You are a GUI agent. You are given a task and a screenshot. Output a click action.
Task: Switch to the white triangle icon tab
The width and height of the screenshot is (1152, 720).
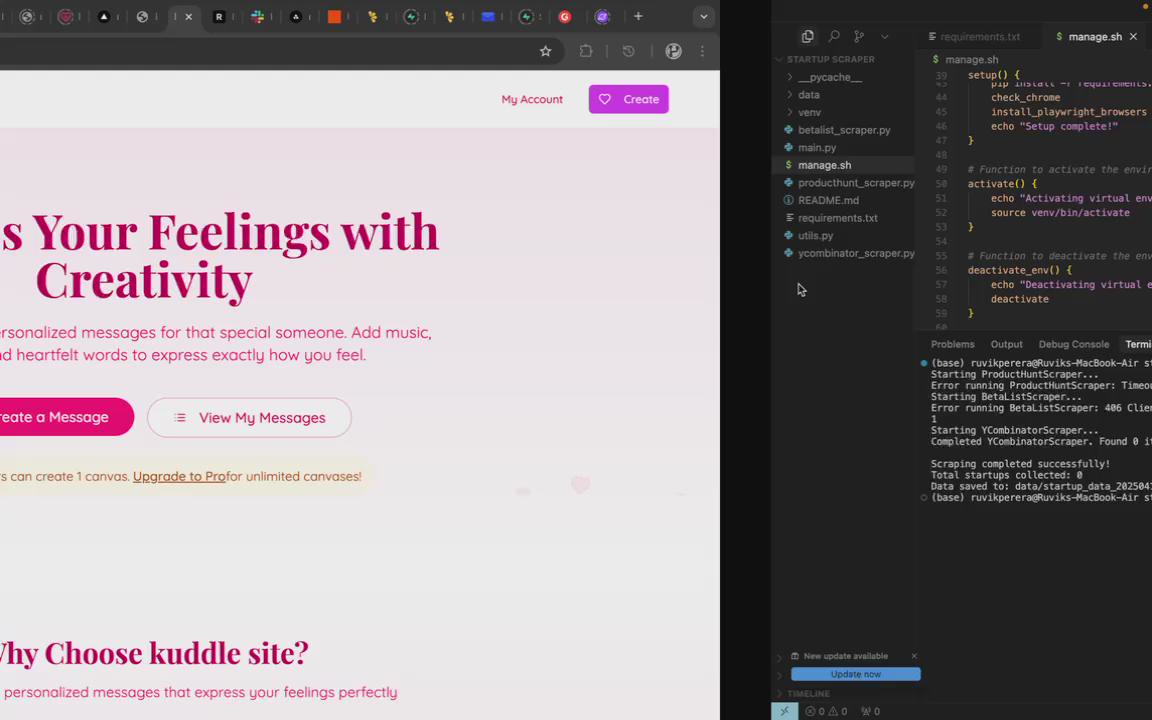[x=104, y=16]
